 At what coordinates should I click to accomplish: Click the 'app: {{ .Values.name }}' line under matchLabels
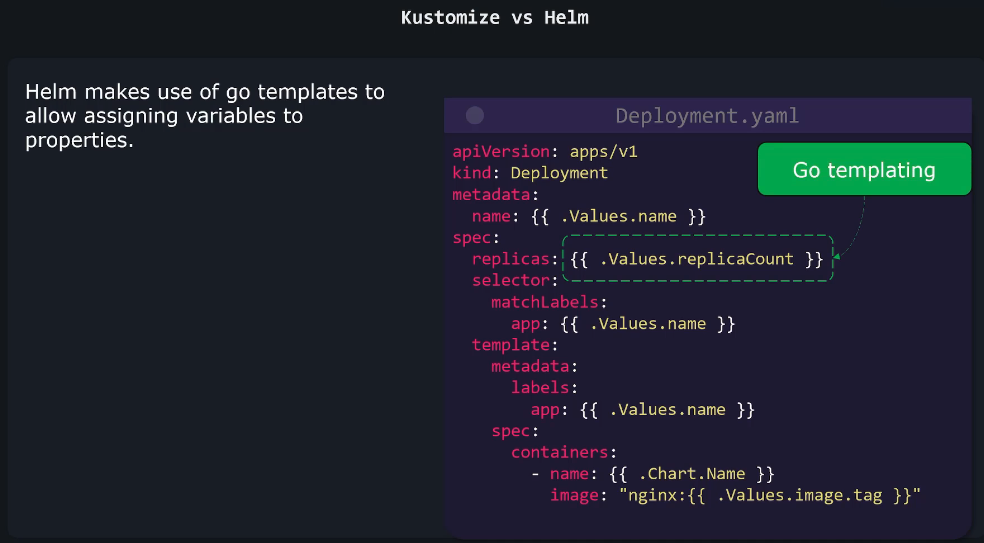[623, 324]
